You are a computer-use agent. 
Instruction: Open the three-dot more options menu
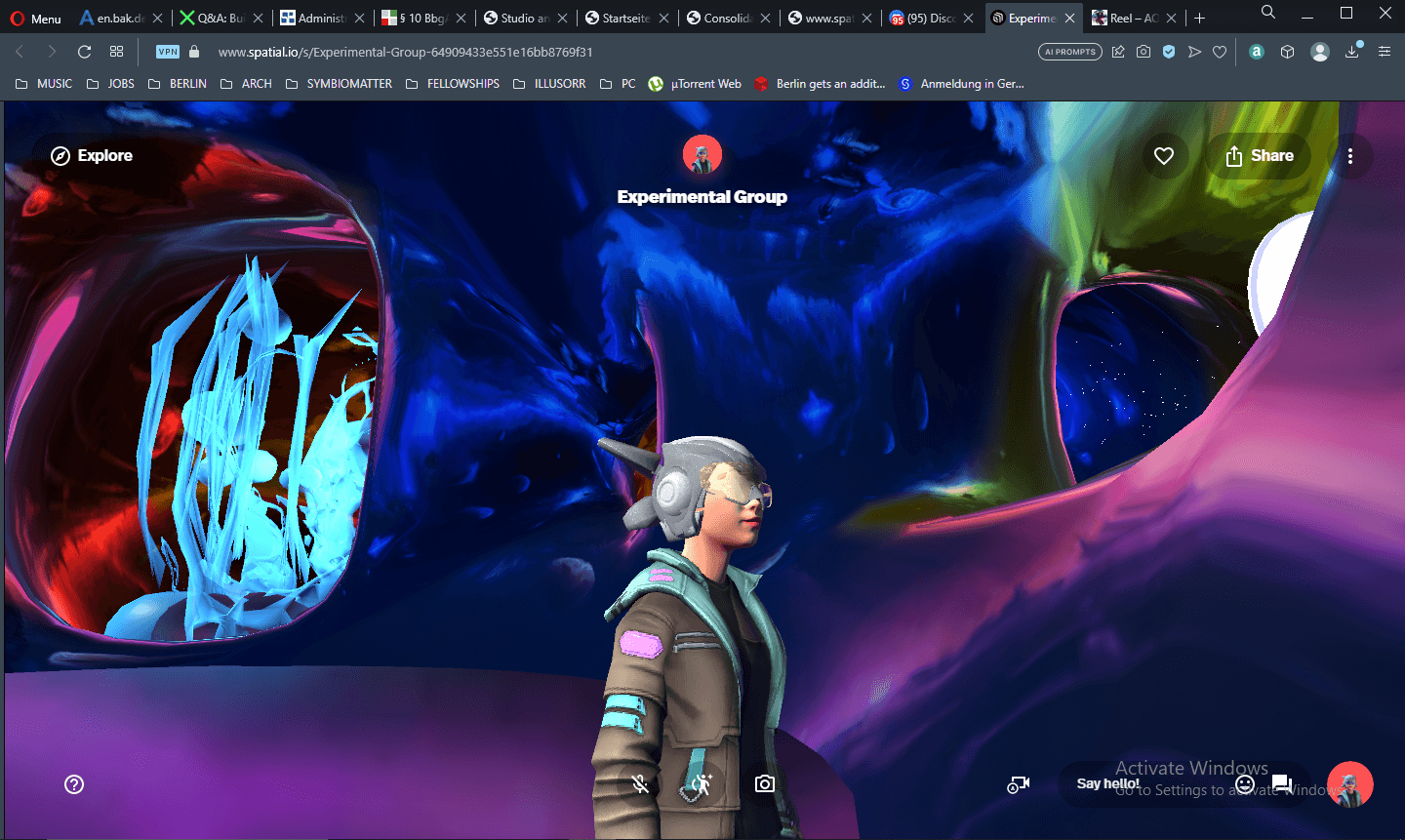click(1350, 156)
